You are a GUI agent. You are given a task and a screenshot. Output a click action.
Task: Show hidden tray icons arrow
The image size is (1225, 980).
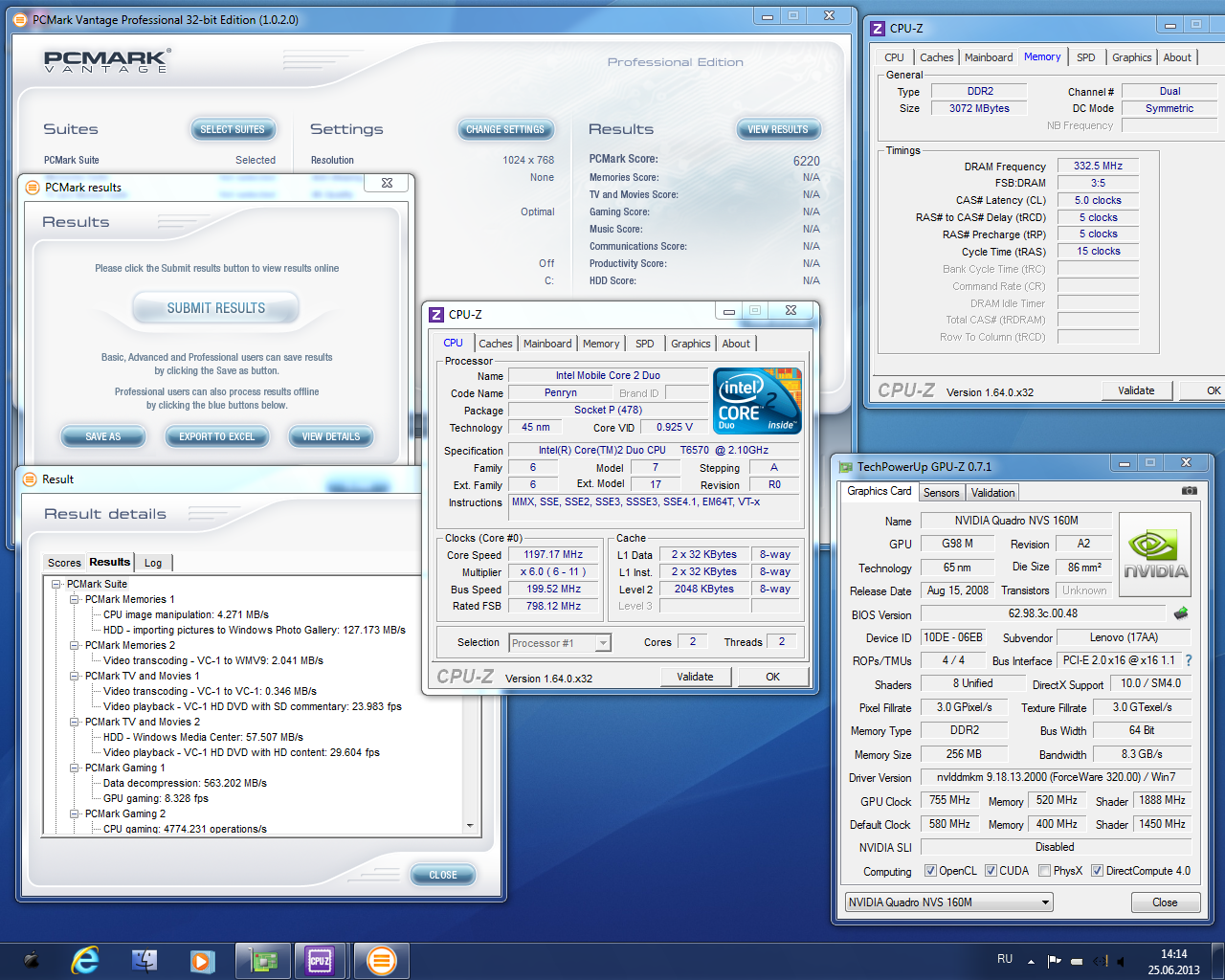(1031, 961)
